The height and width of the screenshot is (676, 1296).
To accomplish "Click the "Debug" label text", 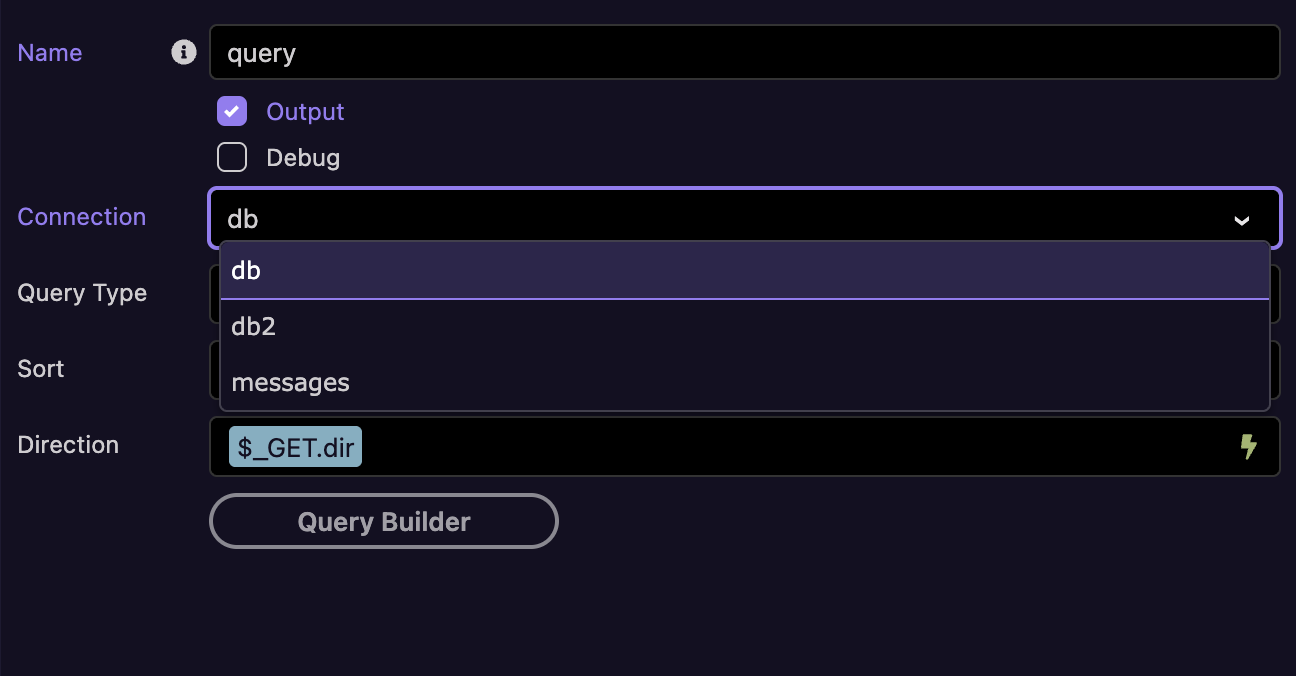I will 303,158.
